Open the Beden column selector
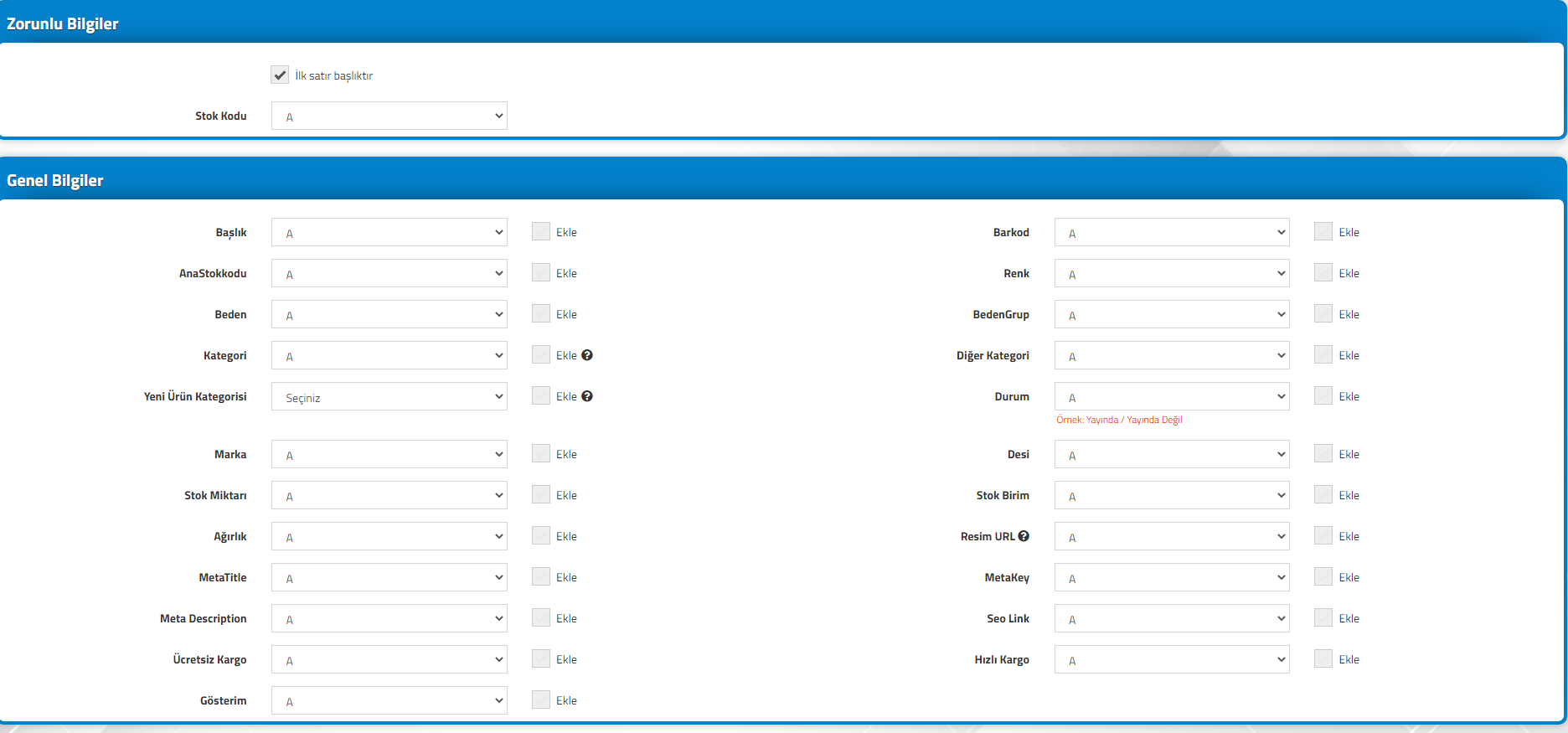 [389, 314]
